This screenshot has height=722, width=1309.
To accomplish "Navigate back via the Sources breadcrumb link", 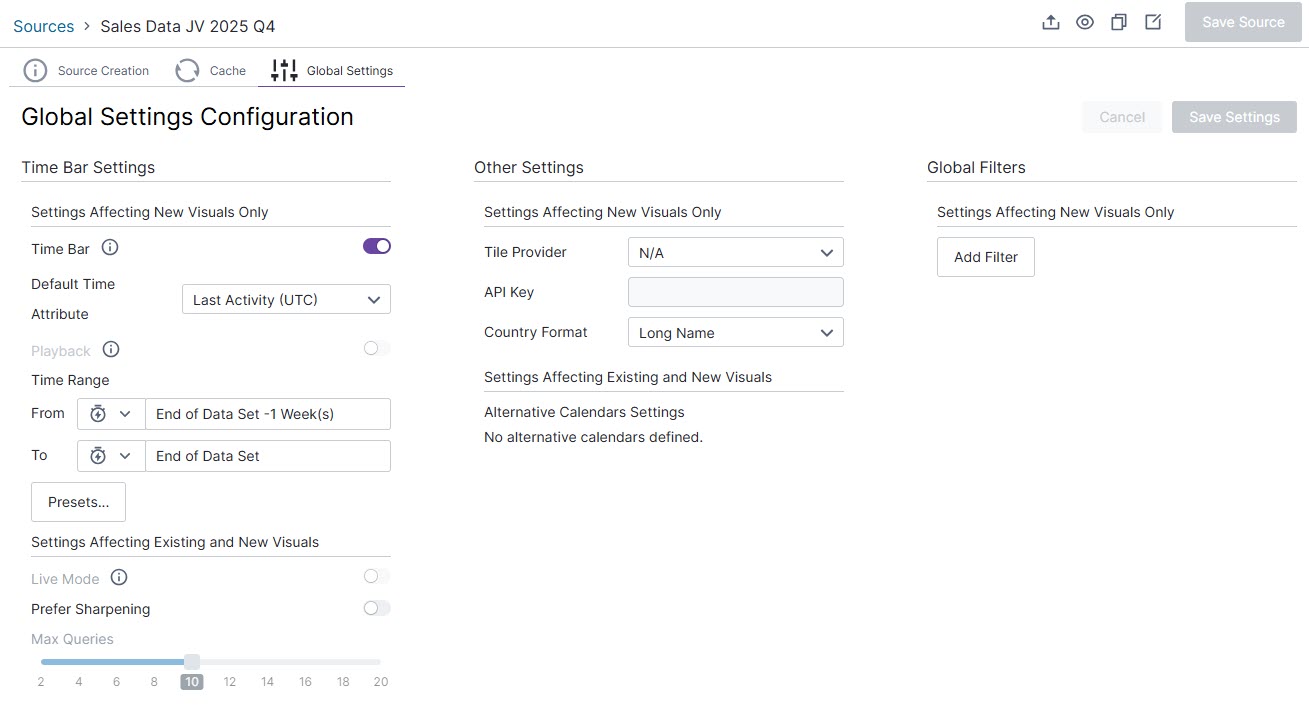I will pyautogui.click(x=43, y=25).
